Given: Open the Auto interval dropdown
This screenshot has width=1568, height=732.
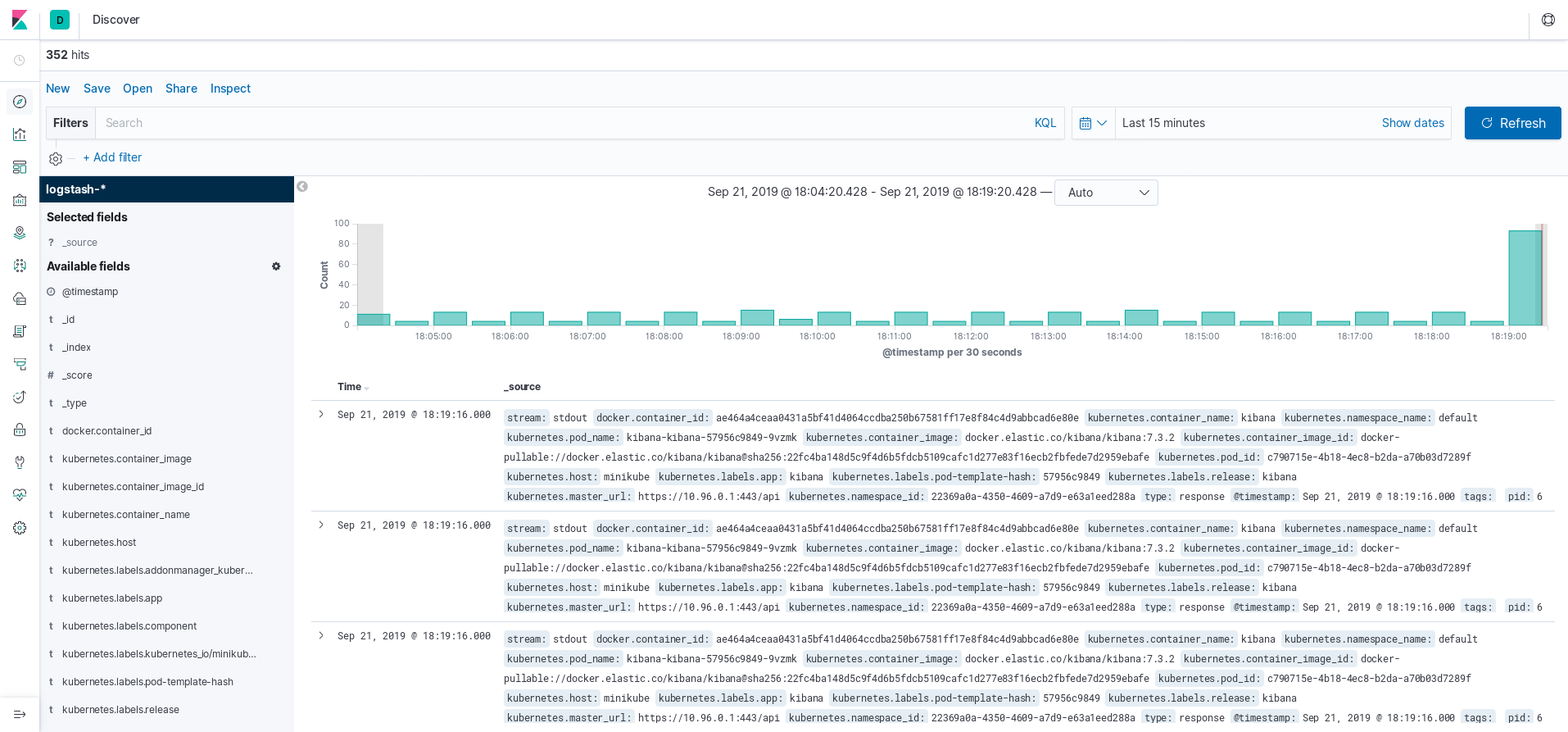Looking at the screenshot, I should click(1105, 193).
